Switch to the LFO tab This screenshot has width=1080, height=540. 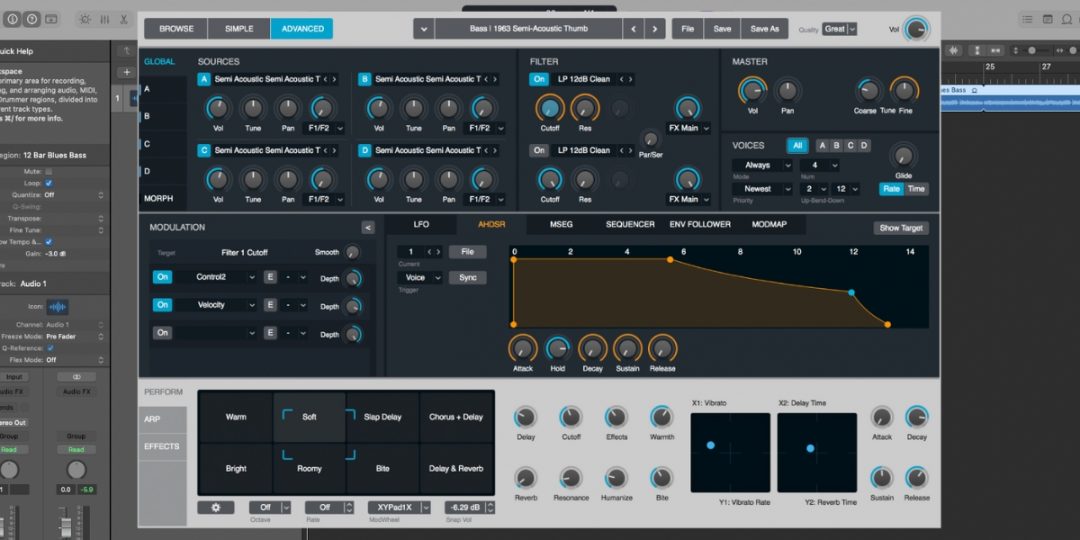[x=421, y=225]
